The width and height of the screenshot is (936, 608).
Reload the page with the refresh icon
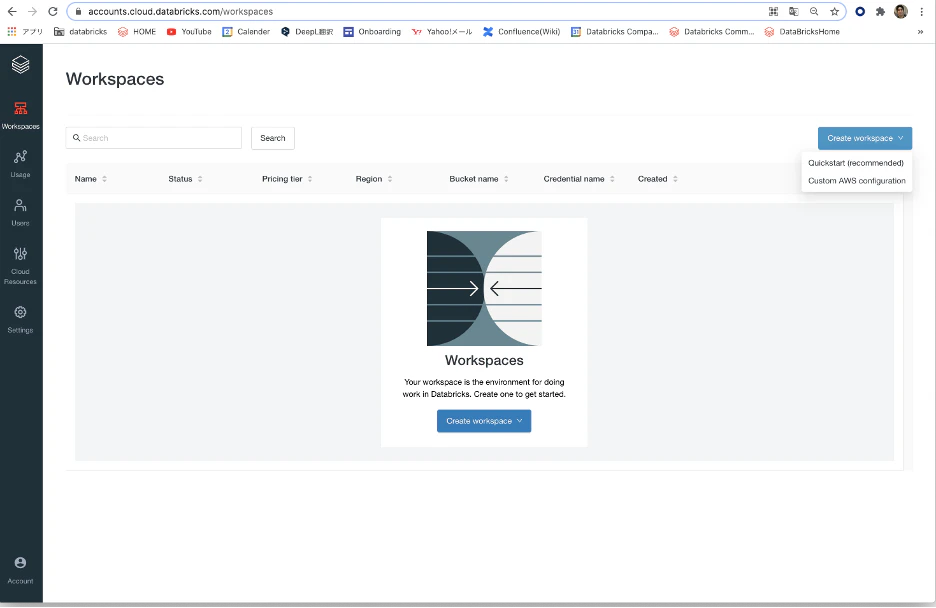[53, 11]
